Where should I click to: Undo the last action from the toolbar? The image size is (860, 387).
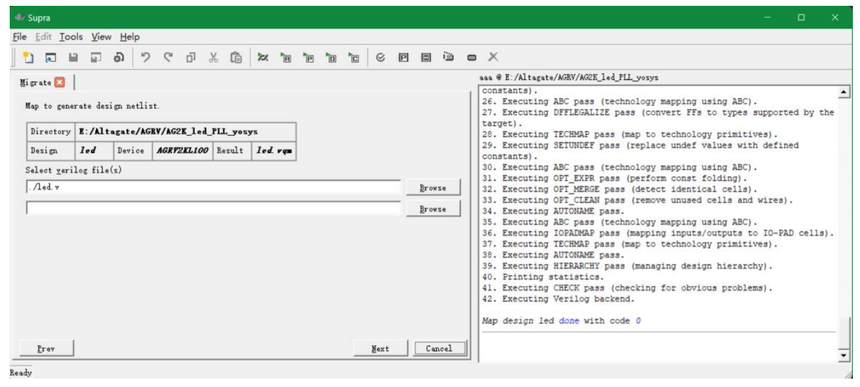point(145,57)
